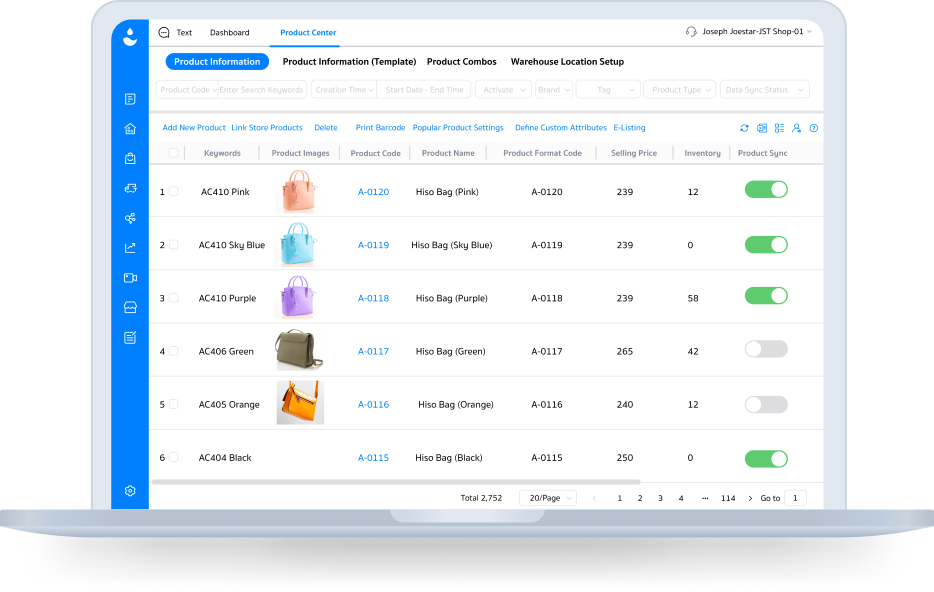This screenshot has width=934, height=592.
Task: Open the edit note sidebar icon
Action: coord(130,338)
